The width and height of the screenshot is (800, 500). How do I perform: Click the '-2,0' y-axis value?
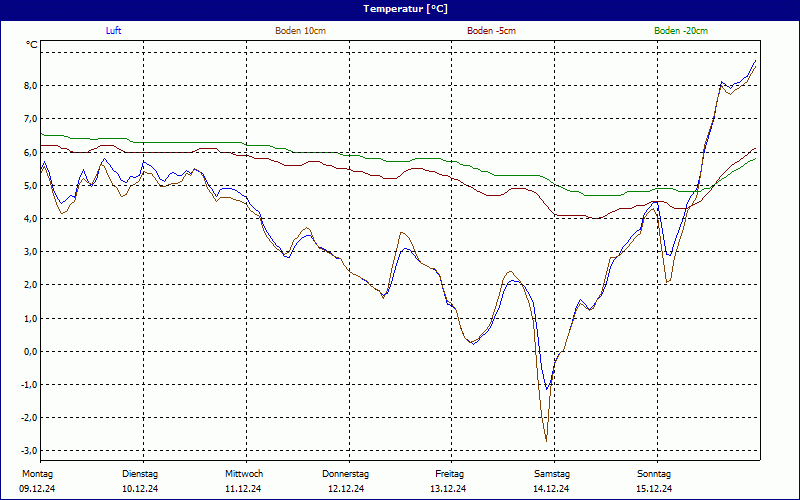(x=31, y=417)
